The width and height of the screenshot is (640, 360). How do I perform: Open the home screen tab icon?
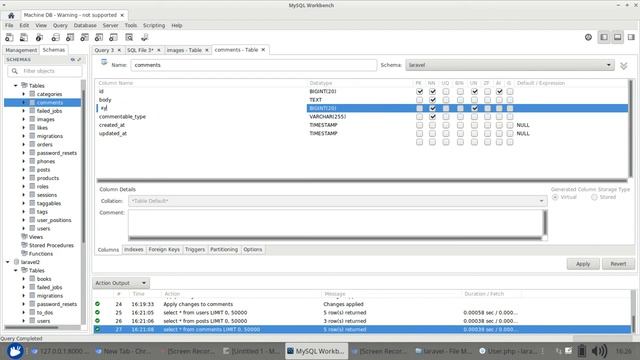coord(11,16)
